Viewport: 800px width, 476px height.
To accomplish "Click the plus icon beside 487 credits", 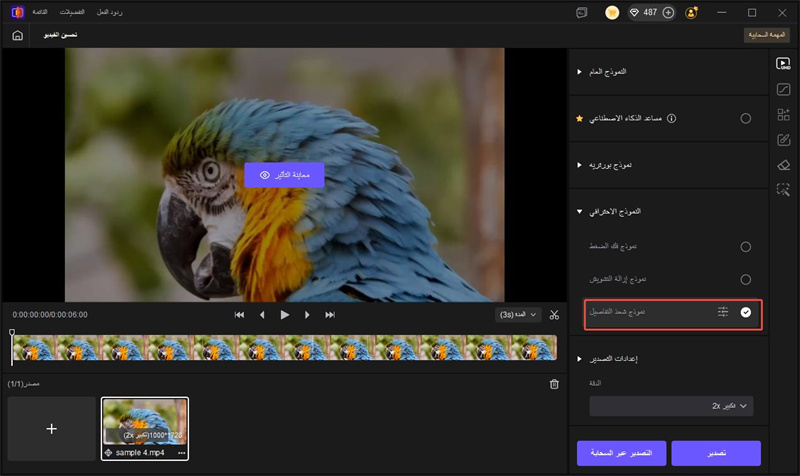I will click(x=668, y=13).
